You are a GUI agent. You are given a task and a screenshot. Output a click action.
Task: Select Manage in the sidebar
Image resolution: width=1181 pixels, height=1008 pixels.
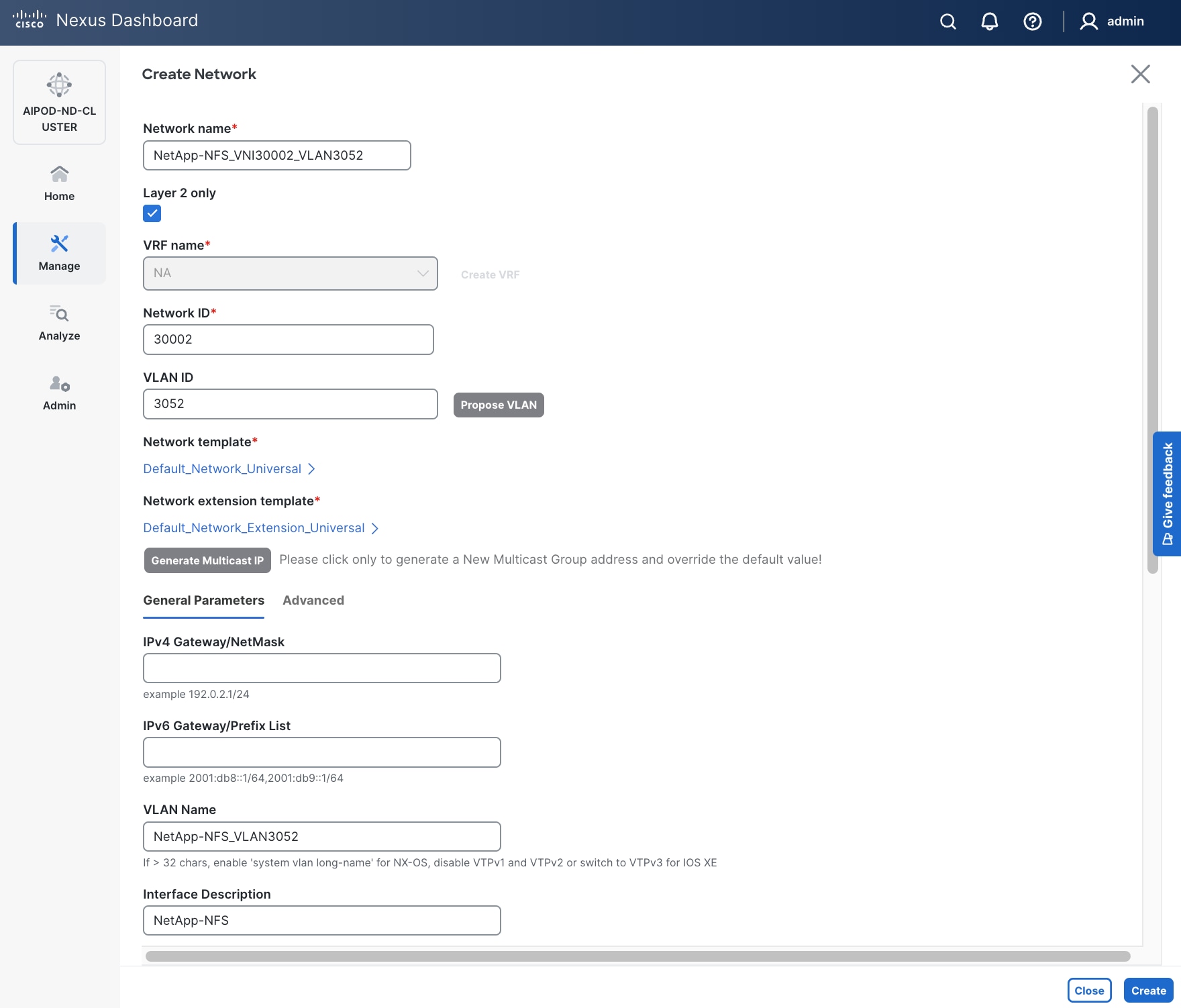point(59,253)
